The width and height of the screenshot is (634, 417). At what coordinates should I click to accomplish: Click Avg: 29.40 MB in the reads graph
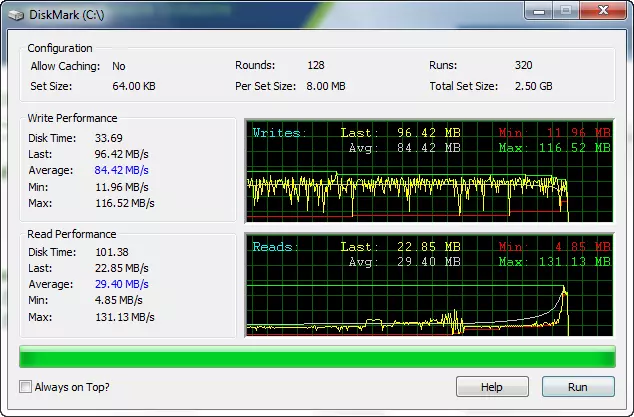pos(405,262)
